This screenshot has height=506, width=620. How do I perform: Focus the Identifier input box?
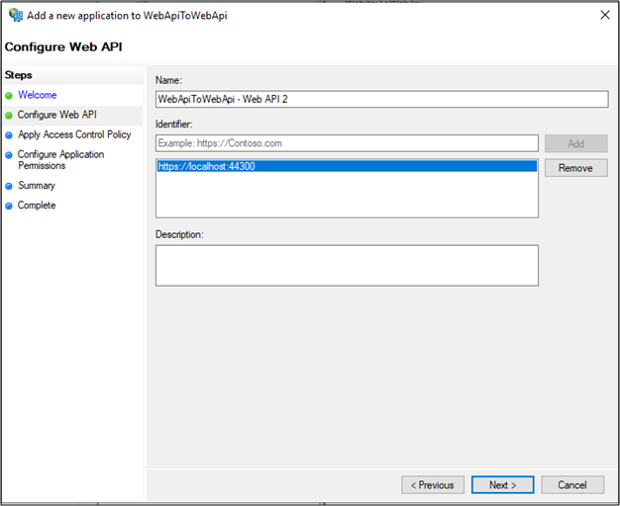pyautogui.click(x=347, y=143)
